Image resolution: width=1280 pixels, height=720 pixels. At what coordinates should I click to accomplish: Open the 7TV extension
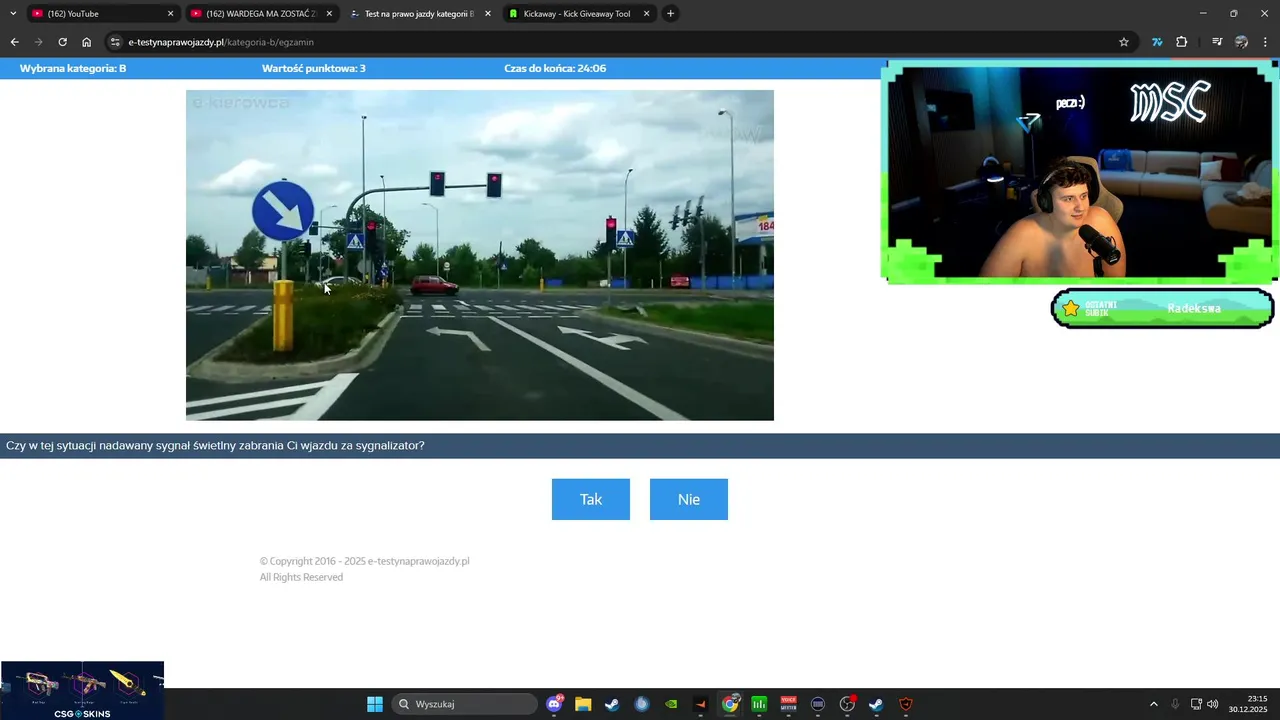click(x=1157, y=42)
